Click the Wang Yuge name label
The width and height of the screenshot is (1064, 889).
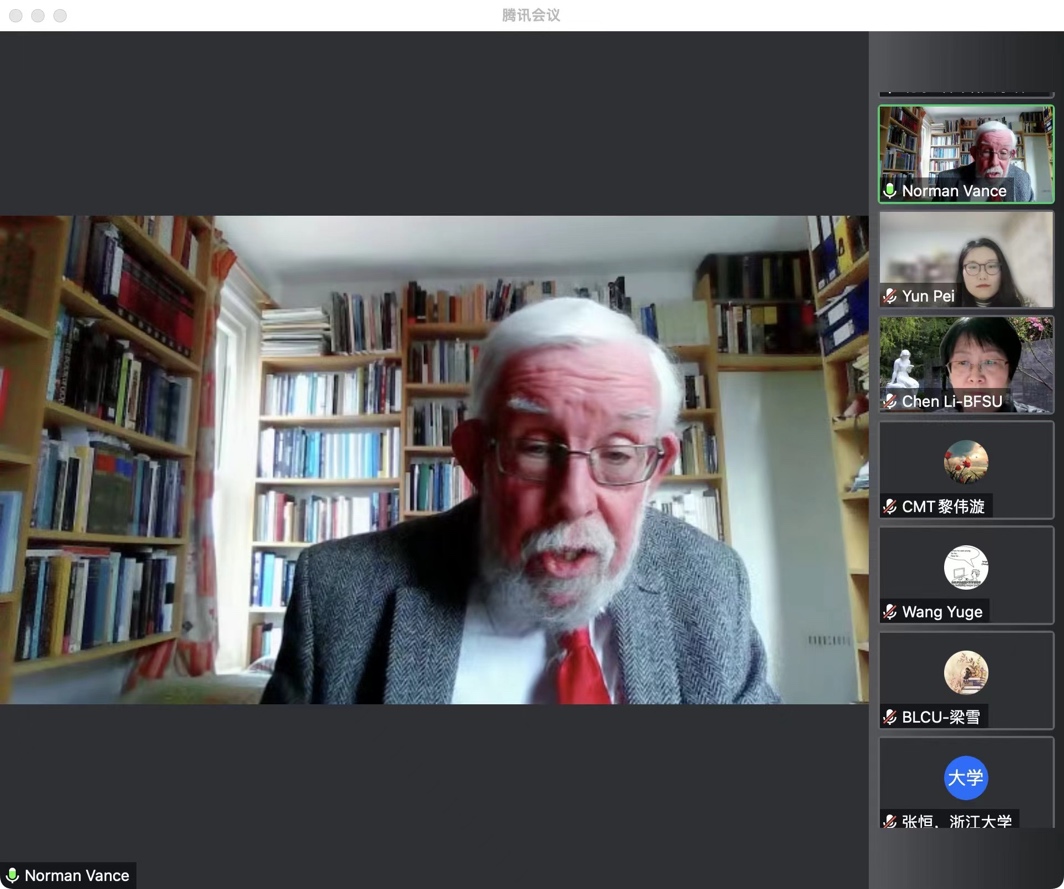pos(942,612)
